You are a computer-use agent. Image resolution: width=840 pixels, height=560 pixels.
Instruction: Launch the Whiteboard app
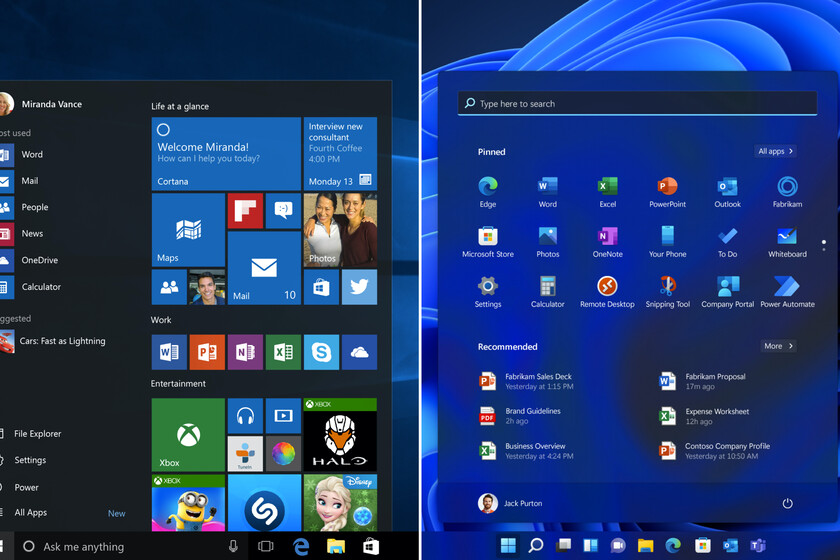787,238
